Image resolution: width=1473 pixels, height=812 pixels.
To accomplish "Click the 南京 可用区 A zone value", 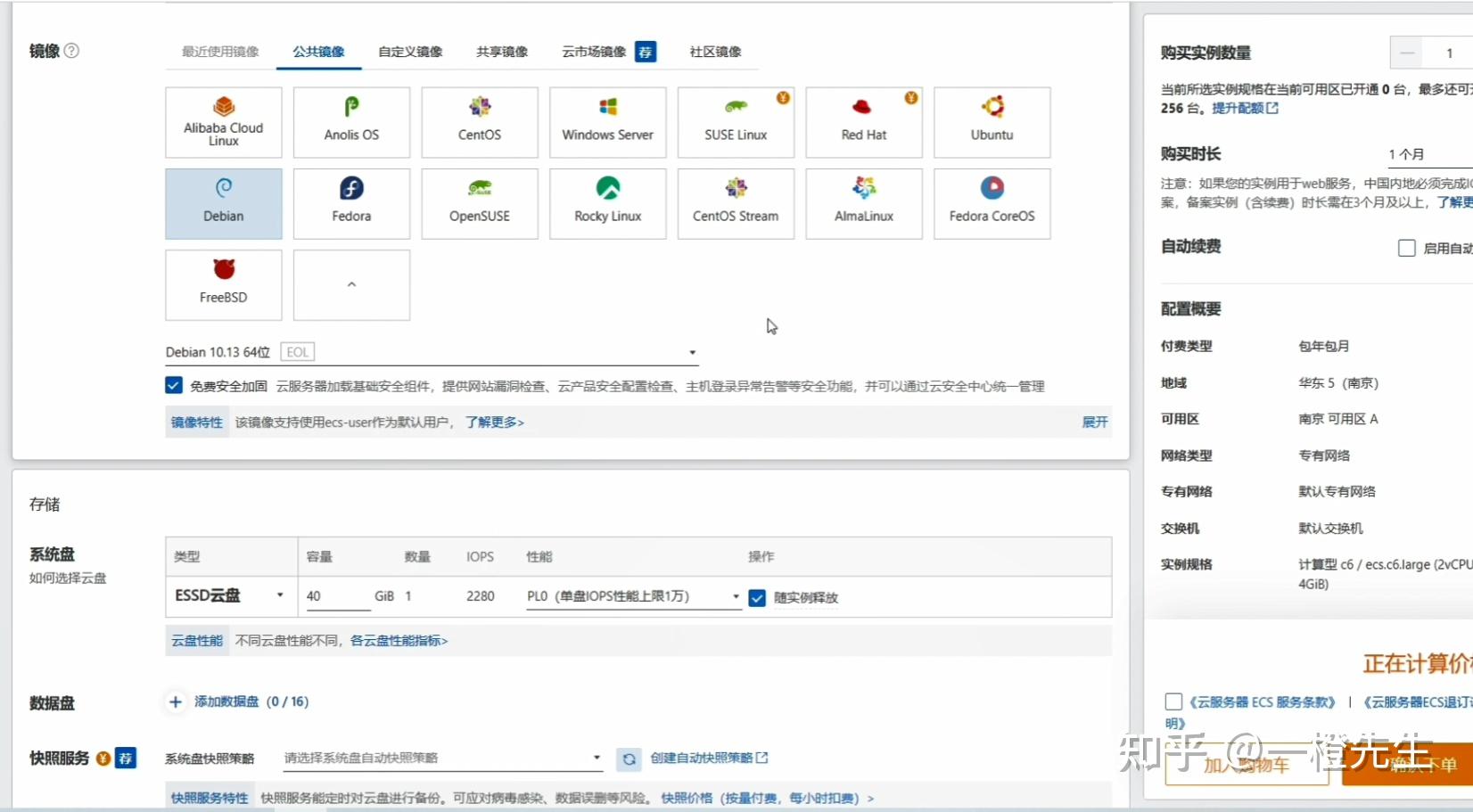I will point(1338,419).
